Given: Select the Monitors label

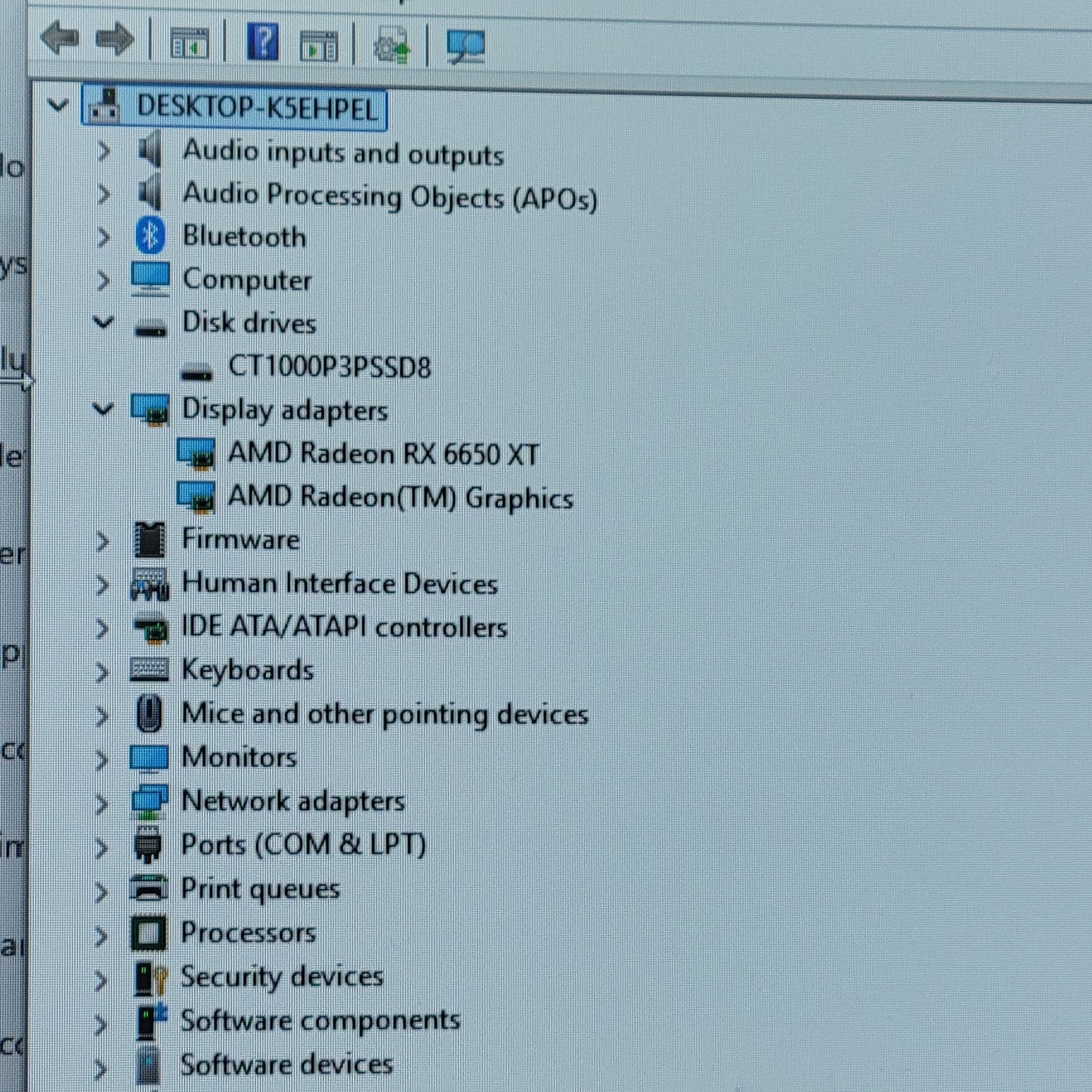Looking at the screenshot, I should [x=239, y=757].
